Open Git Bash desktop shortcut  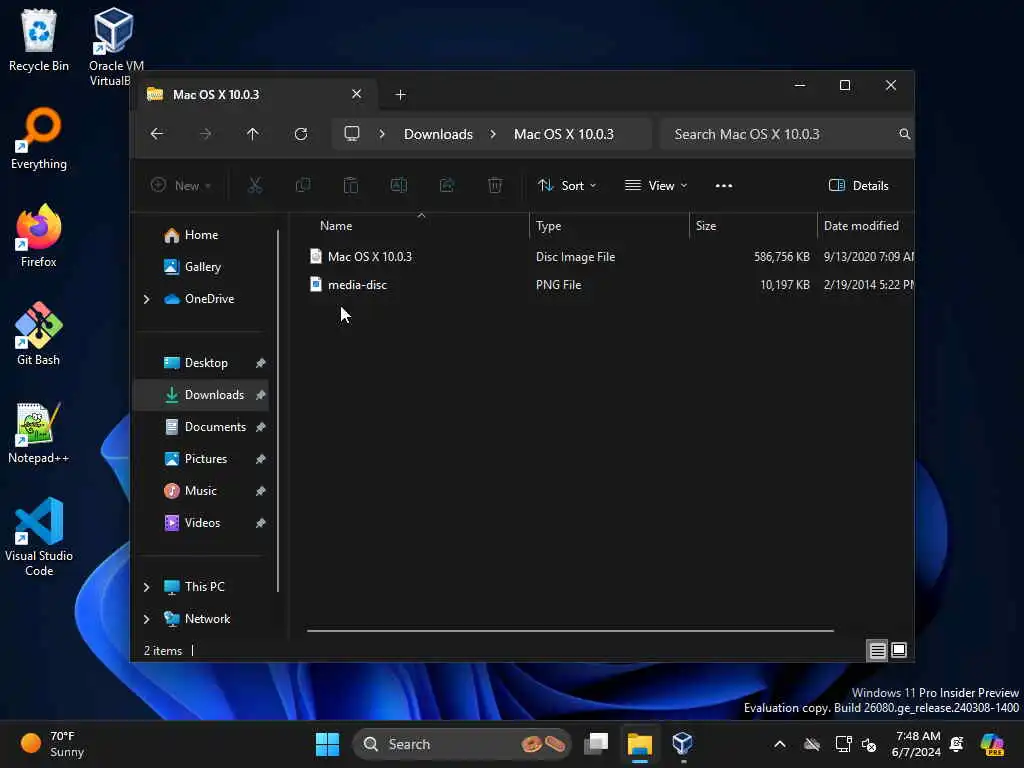tap(39, 334)
